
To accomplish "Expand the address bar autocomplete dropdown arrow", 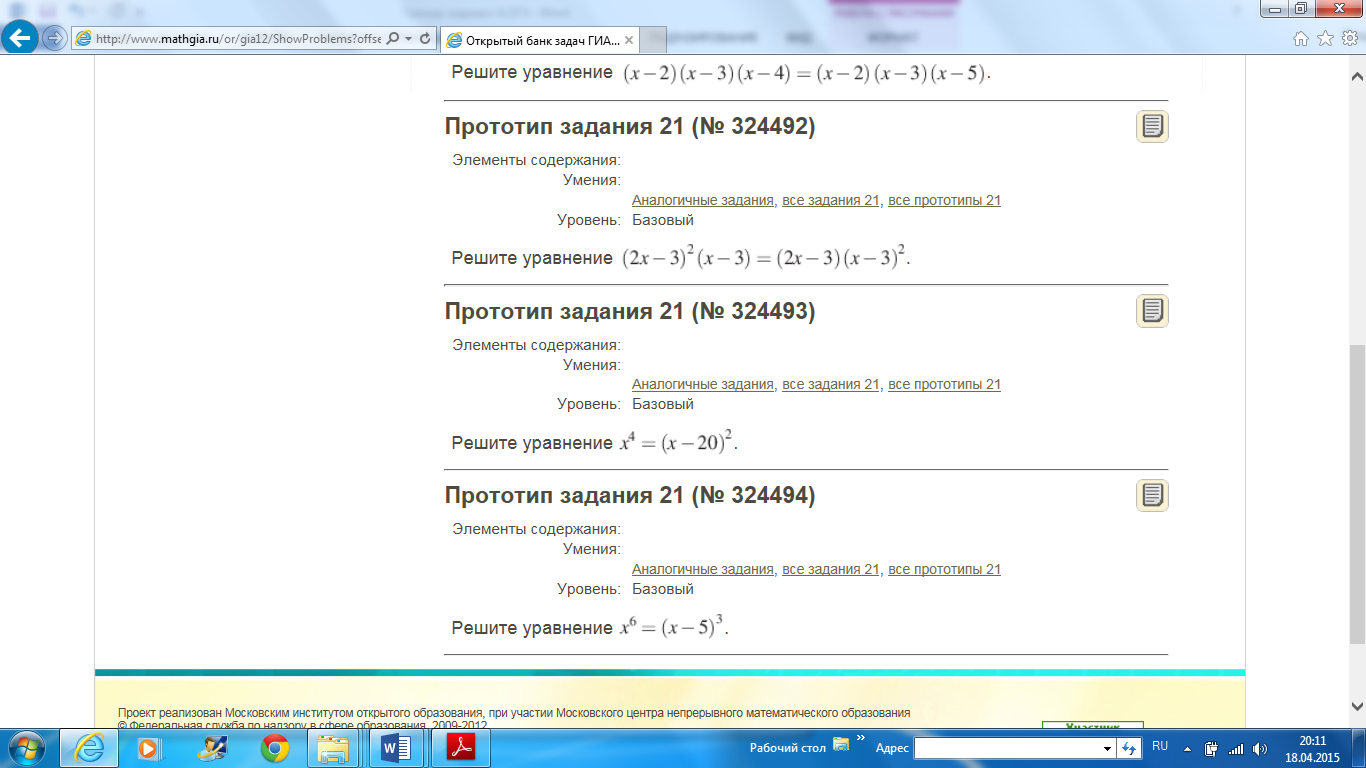I will tap(409, 39).
